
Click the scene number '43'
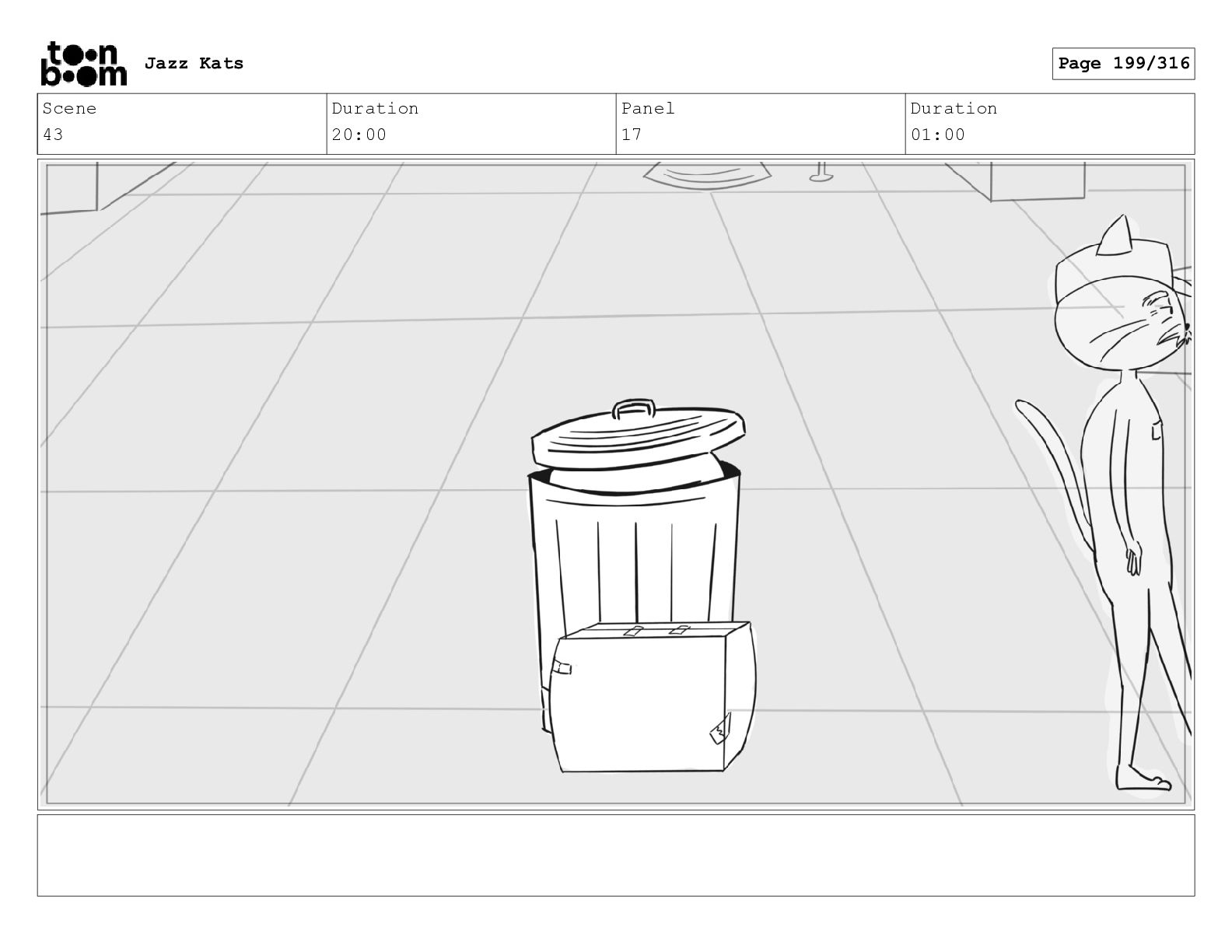pyautogui.click(x=53, y=135)
